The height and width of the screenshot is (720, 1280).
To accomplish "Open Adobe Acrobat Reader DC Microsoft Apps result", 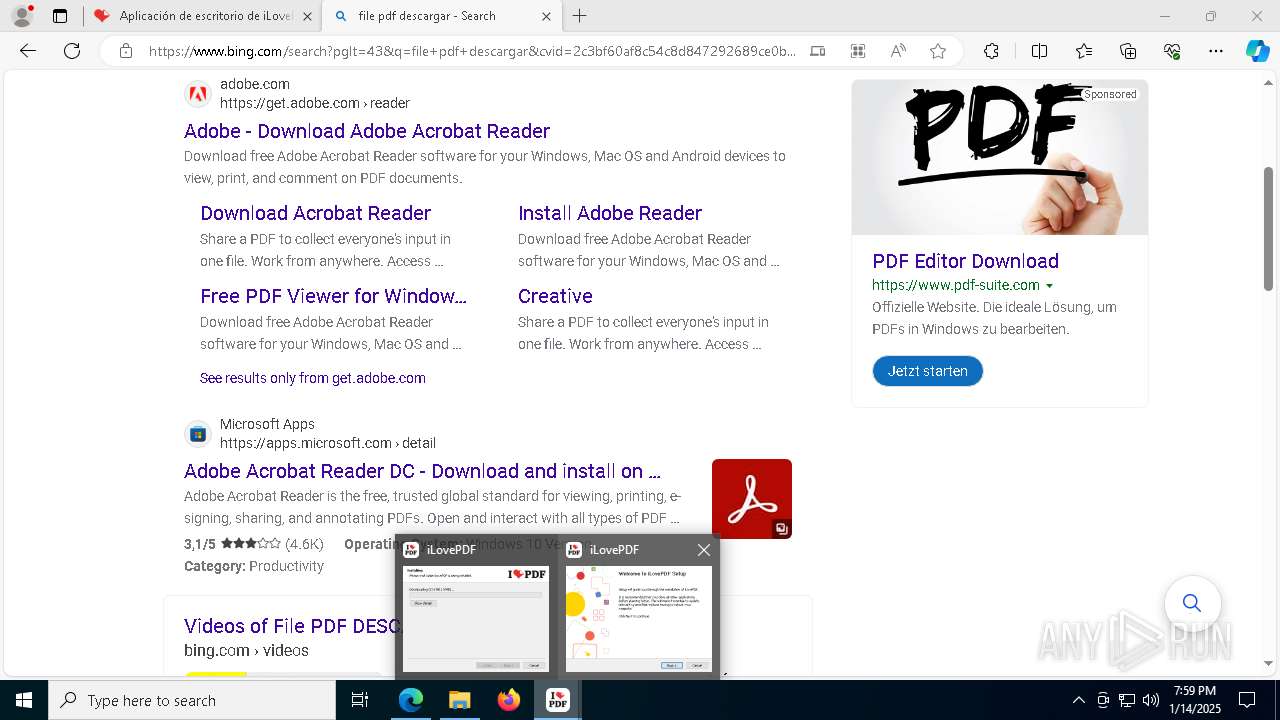I will (422, 471).
